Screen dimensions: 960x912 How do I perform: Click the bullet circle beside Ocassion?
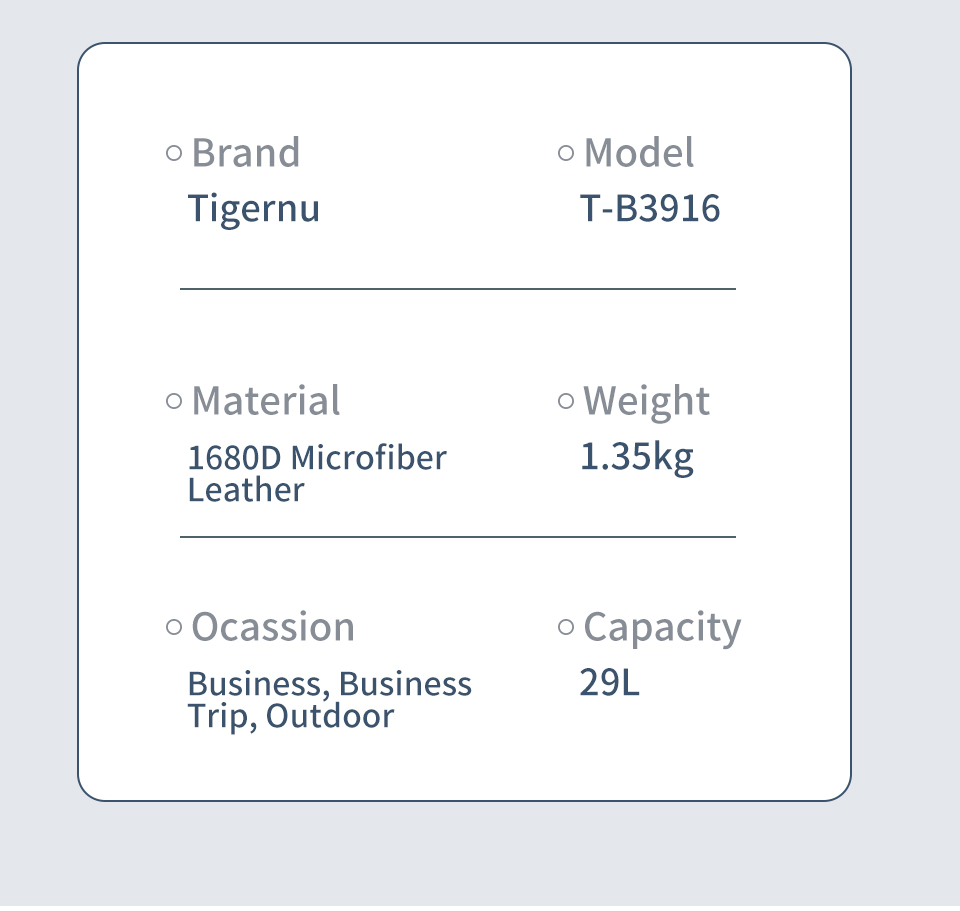174,627
